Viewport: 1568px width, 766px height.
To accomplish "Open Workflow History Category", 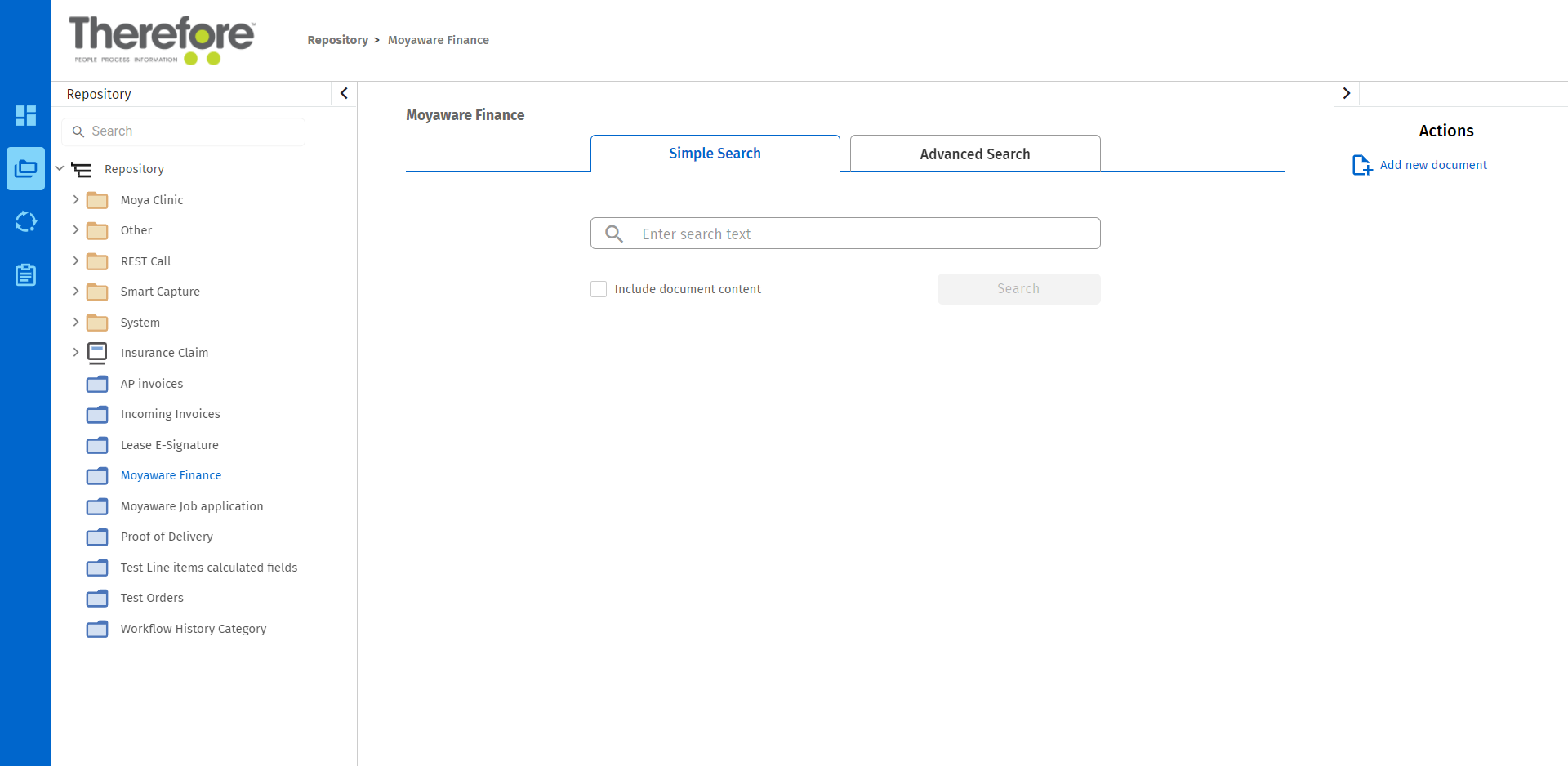I will coord(194,629).
